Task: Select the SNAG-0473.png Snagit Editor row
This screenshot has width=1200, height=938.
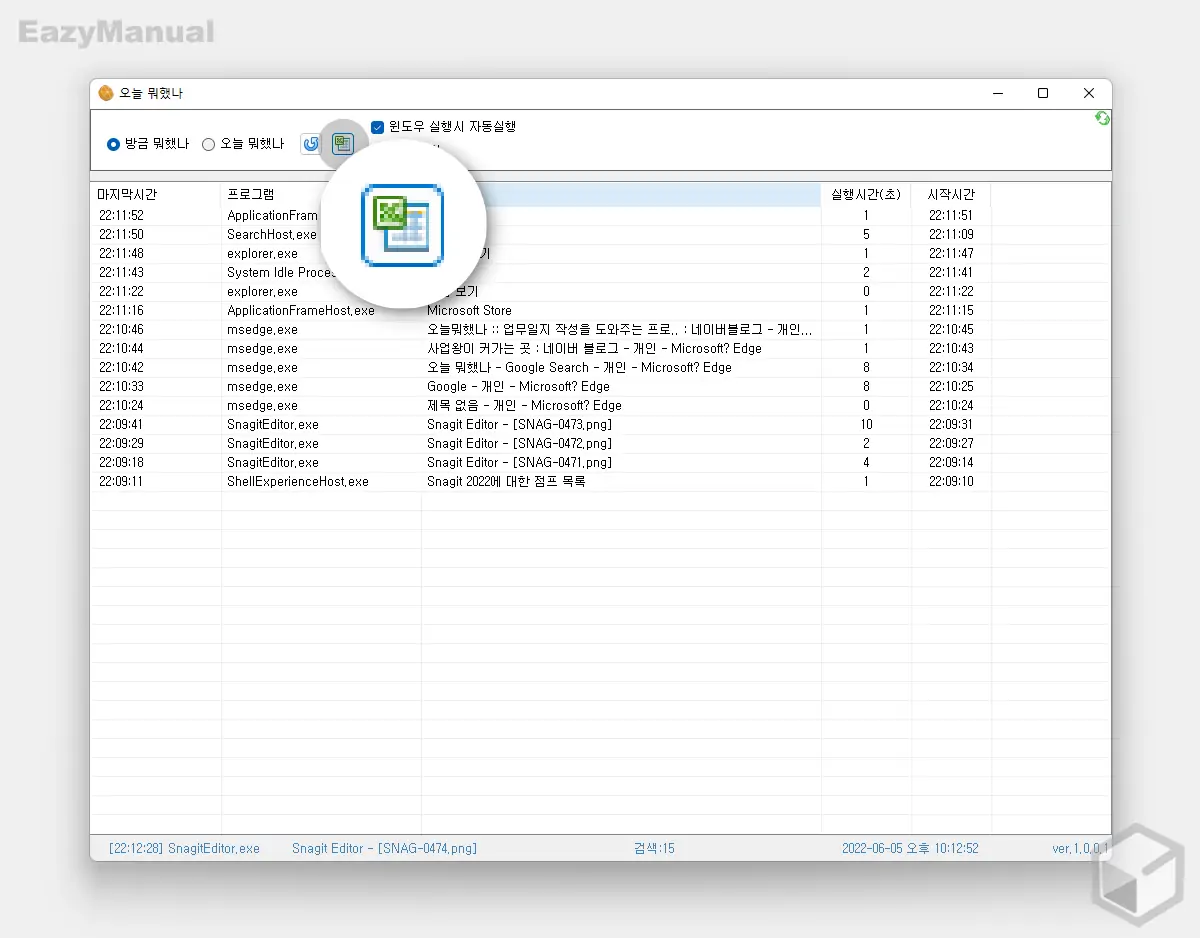Action: coord(519,425)
